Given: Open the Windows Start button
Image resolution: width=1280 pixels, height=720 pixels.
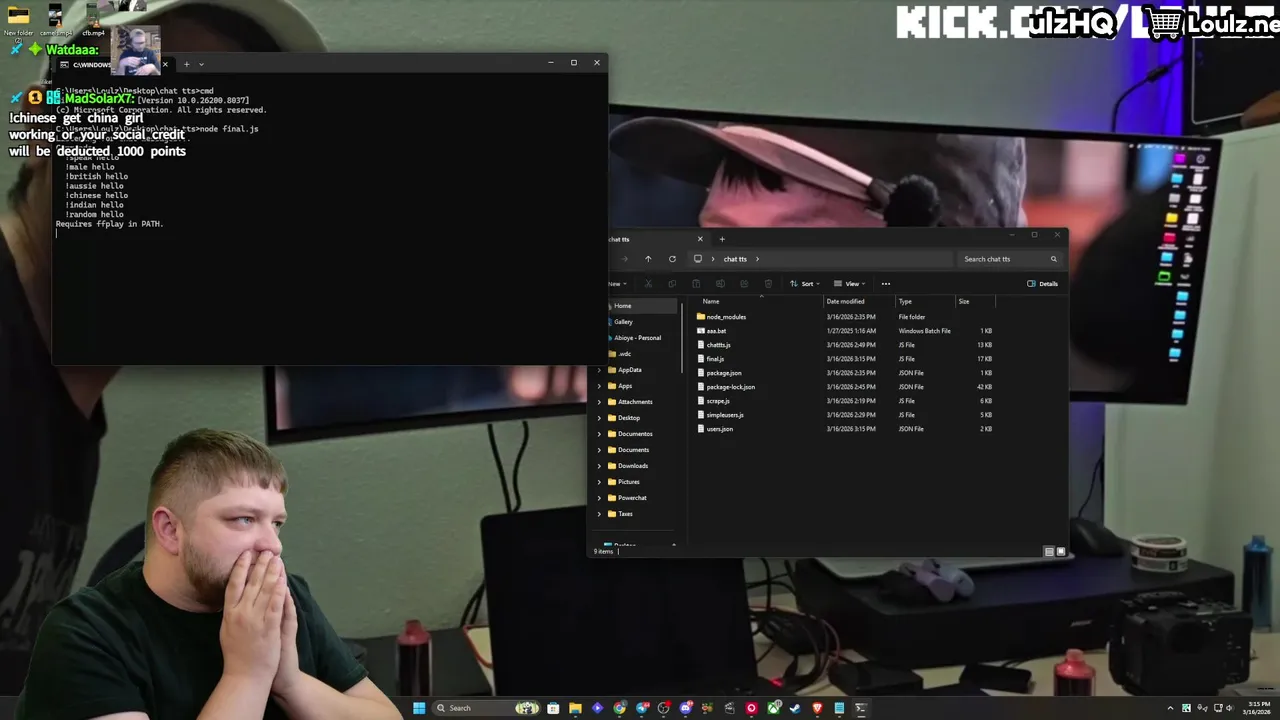Looking at the screenshot, I should (419, 708).
